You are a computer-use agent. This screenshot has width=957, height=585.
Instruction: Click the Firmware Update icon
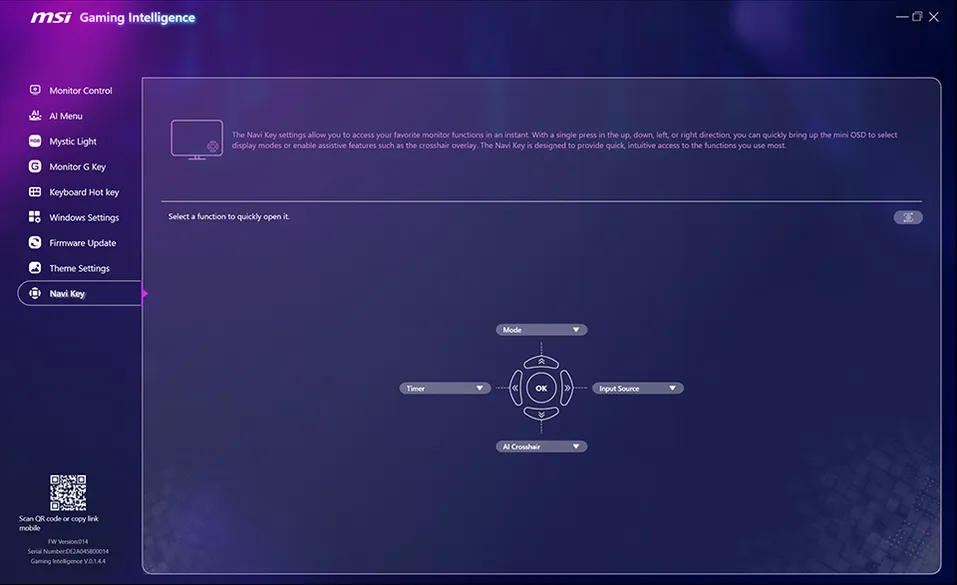click(35, 242)
